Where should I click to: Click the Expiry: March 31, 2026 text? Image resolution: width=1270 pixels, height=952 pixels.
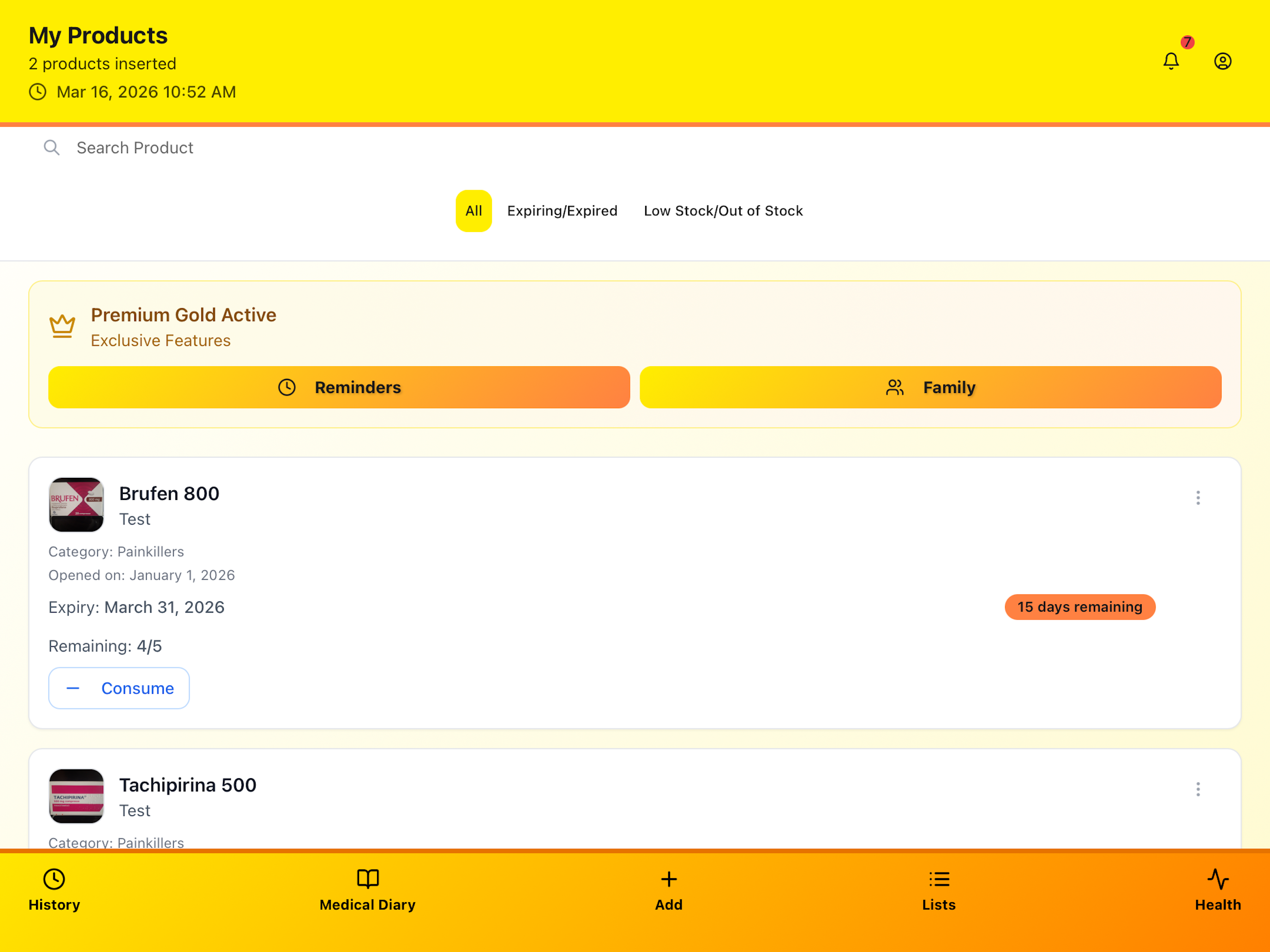tap(136, 607)
